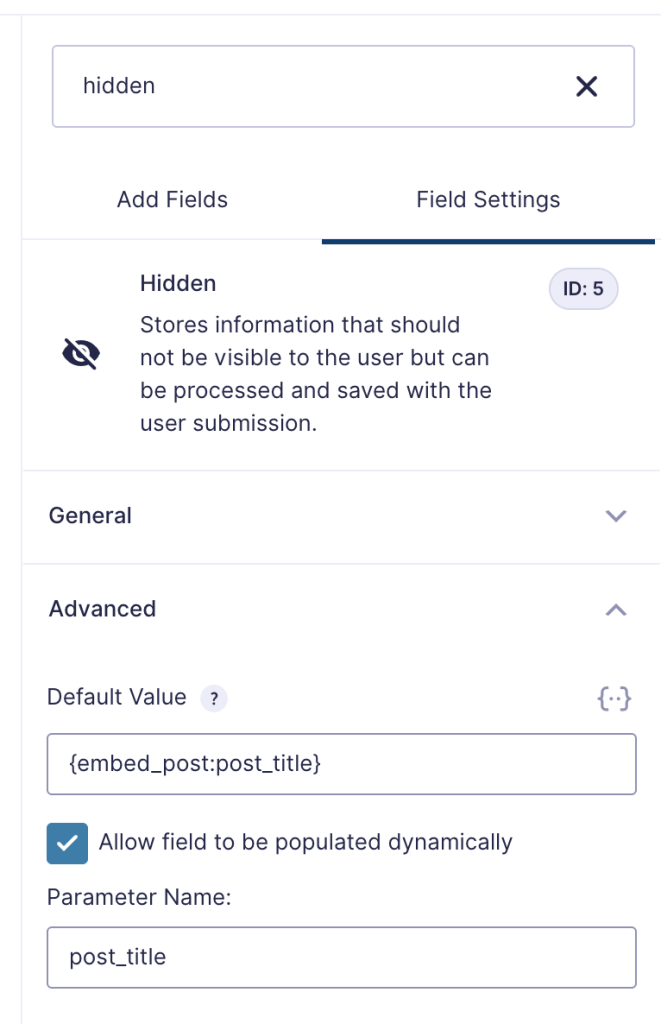Click the Default Value help question mark
661x1024 pixels.
[x=213, y=699]
